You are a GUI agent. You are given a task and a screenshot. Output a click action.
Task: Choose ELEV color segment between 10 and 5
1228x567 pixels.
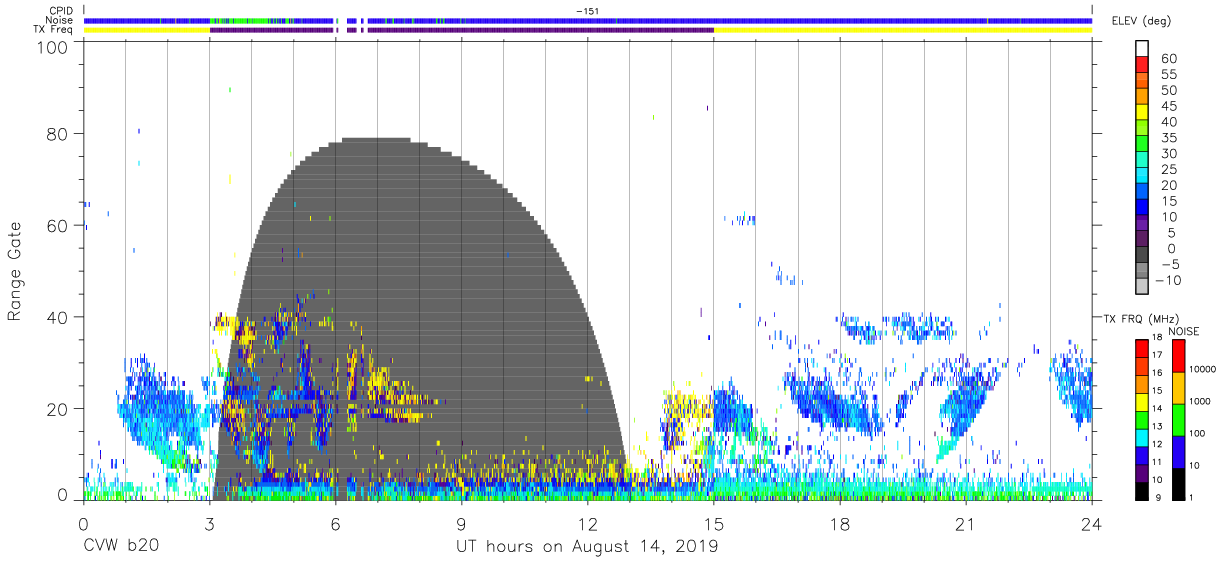[x=1141, y=224]
